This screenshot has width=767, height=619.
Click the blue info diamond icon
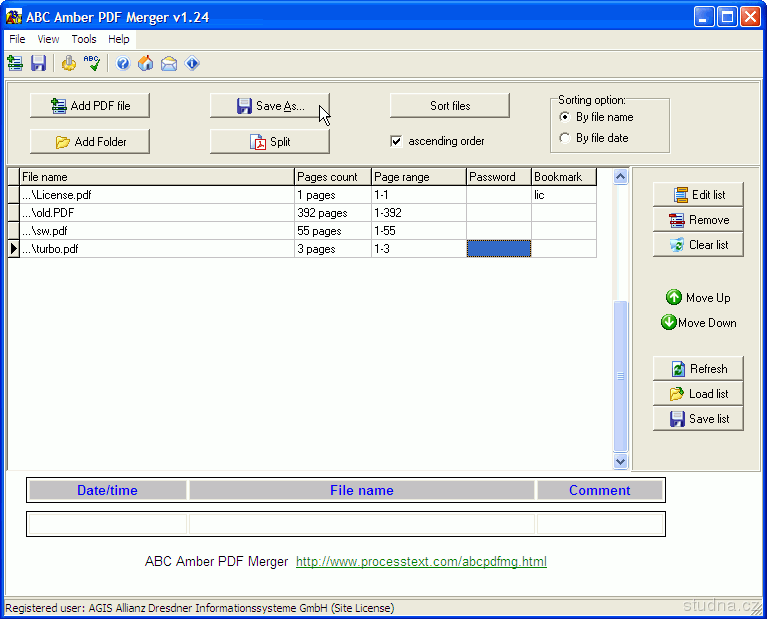[192, 64]
